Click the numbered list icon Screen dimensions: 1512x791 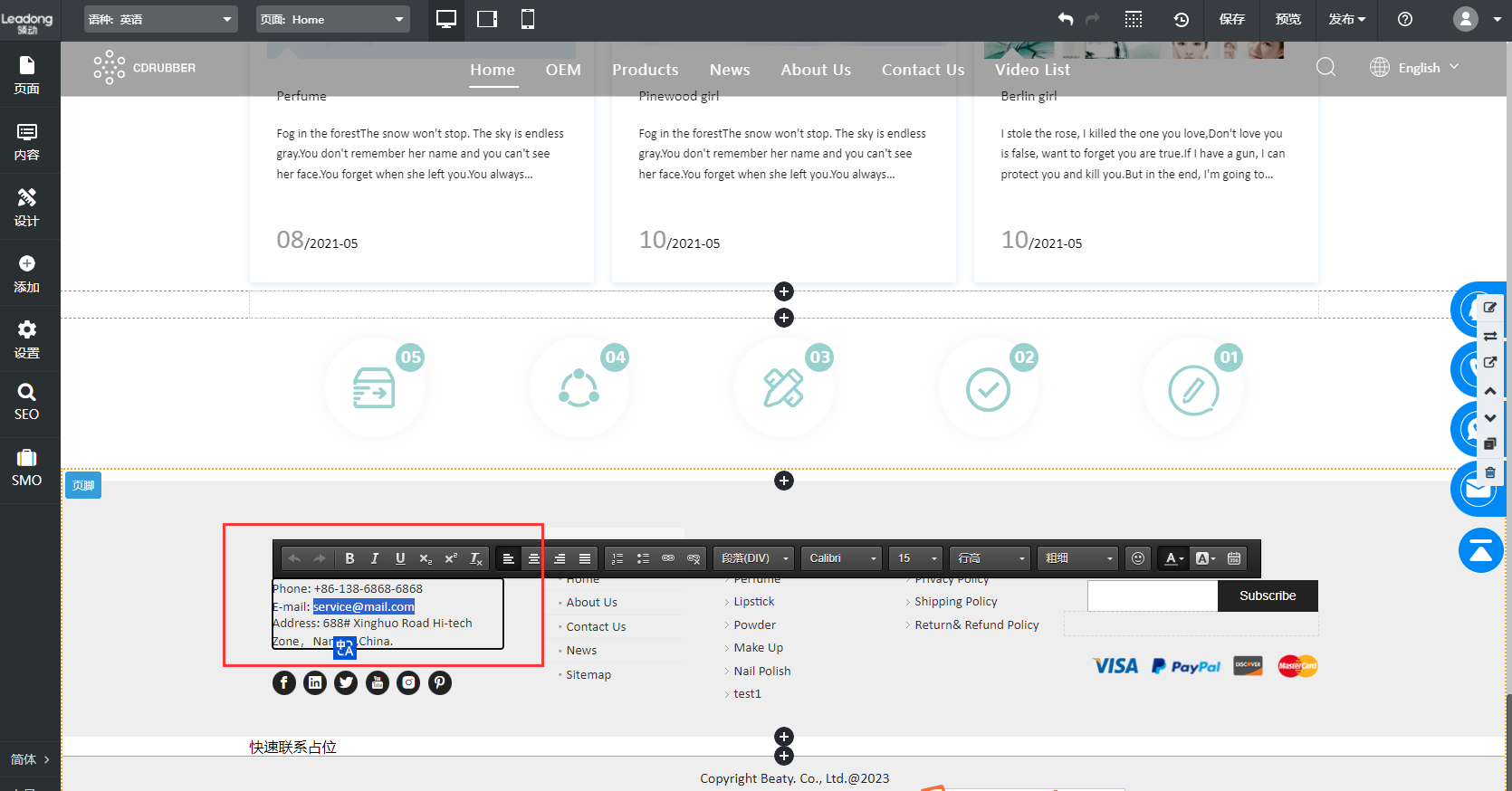[617, 558]
